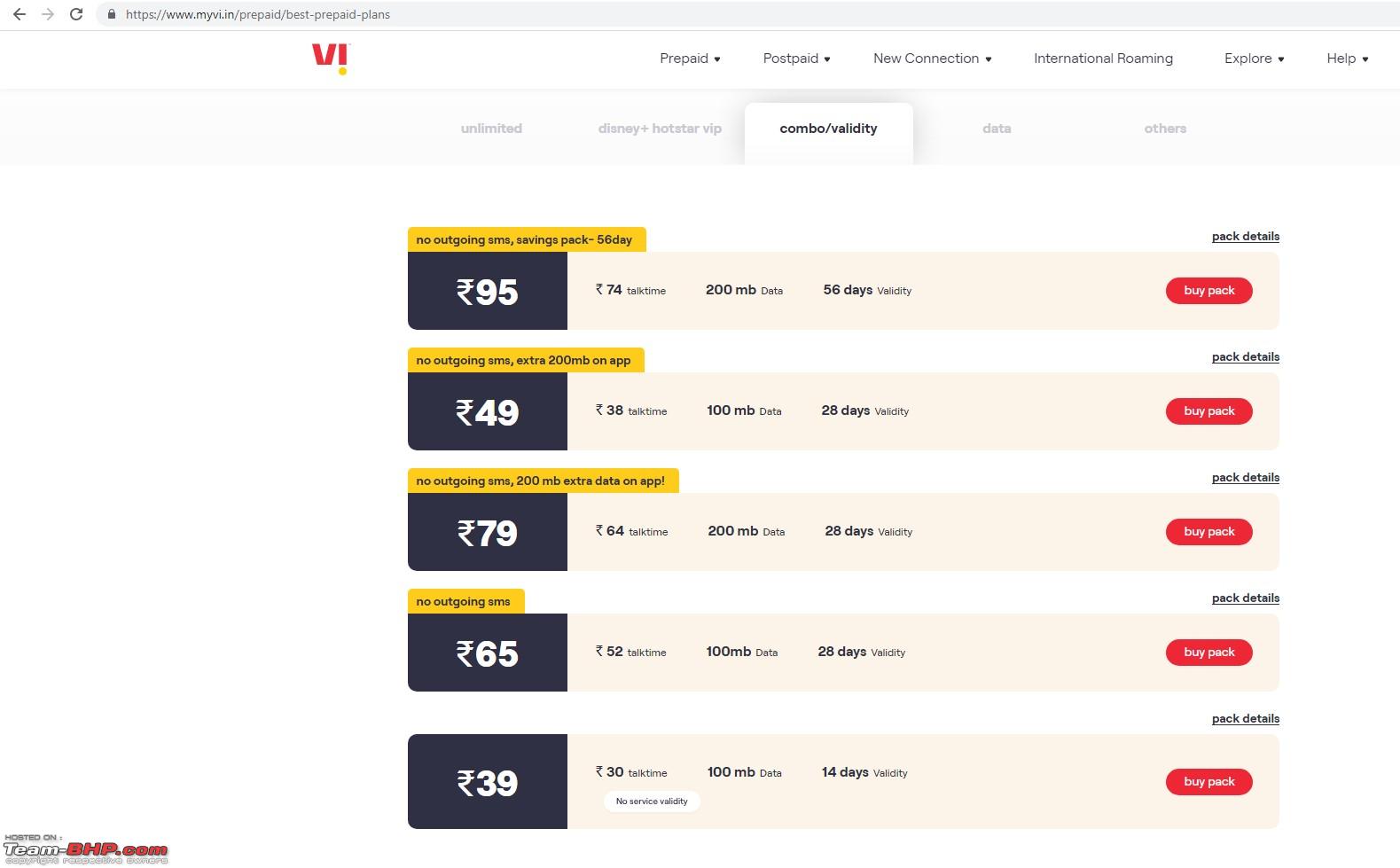
Task: Expand the Postpaid dropdown menu
Action: [796, 59]
